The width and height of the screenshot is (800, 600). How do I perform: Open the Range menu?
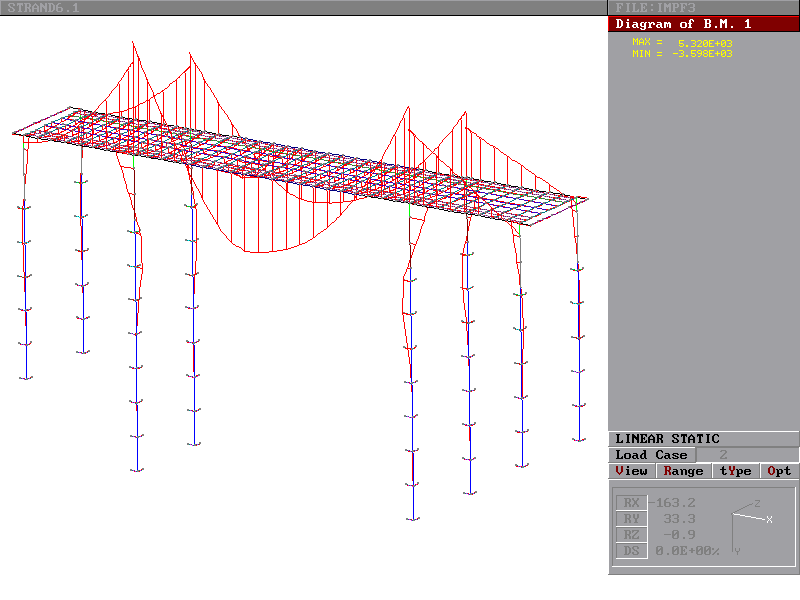point(683,471)
